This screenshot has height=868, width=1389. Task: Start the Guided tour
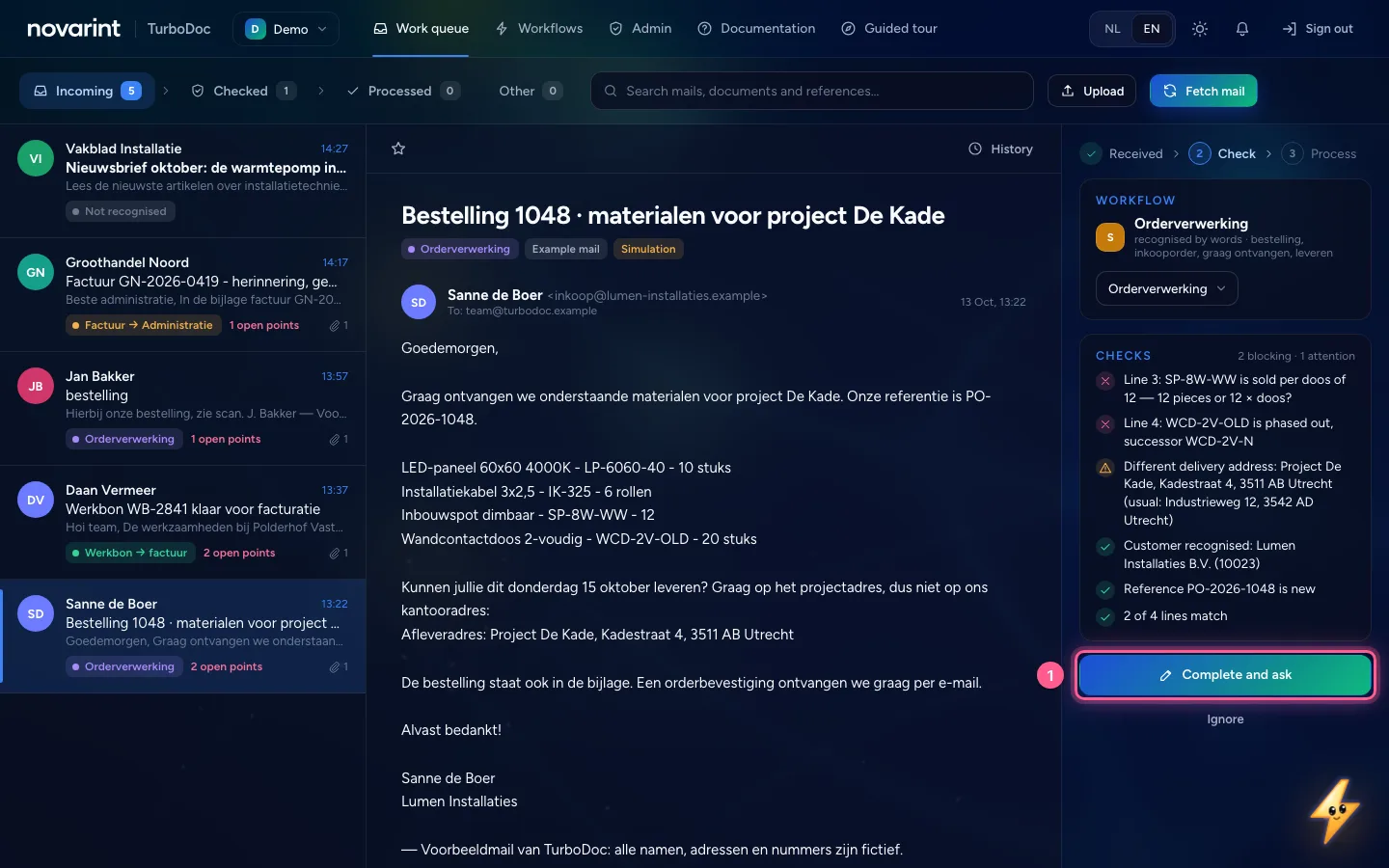(x=889, y=29)
